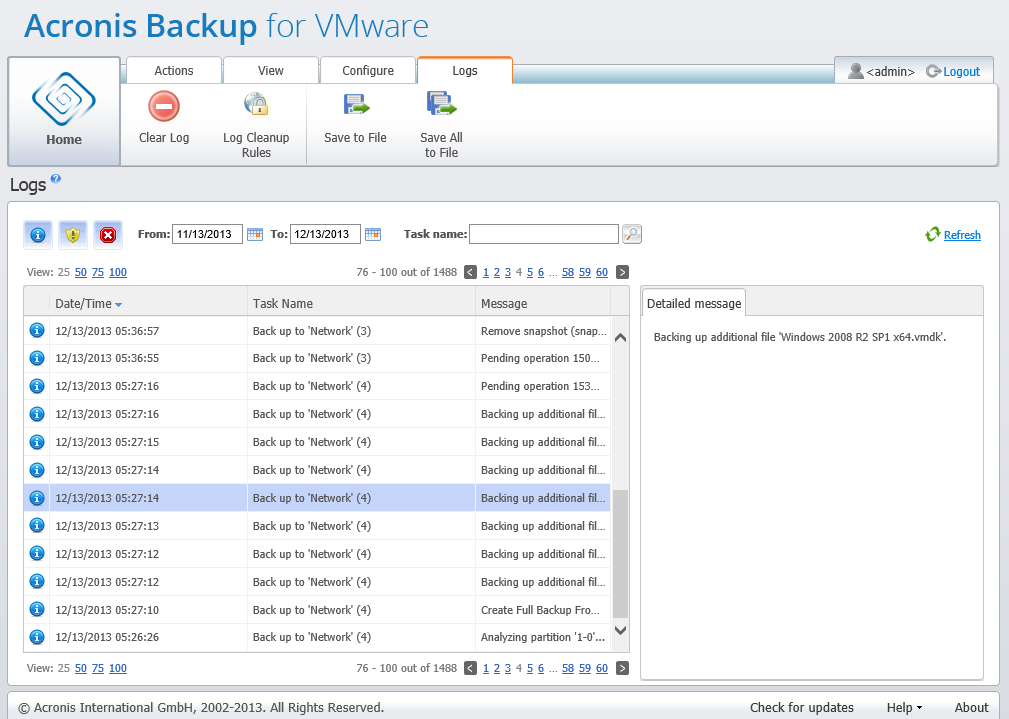The image size is (1009, 719).
Task: Open Log Cleanup Rules
Action: click(x=256, y=125)
